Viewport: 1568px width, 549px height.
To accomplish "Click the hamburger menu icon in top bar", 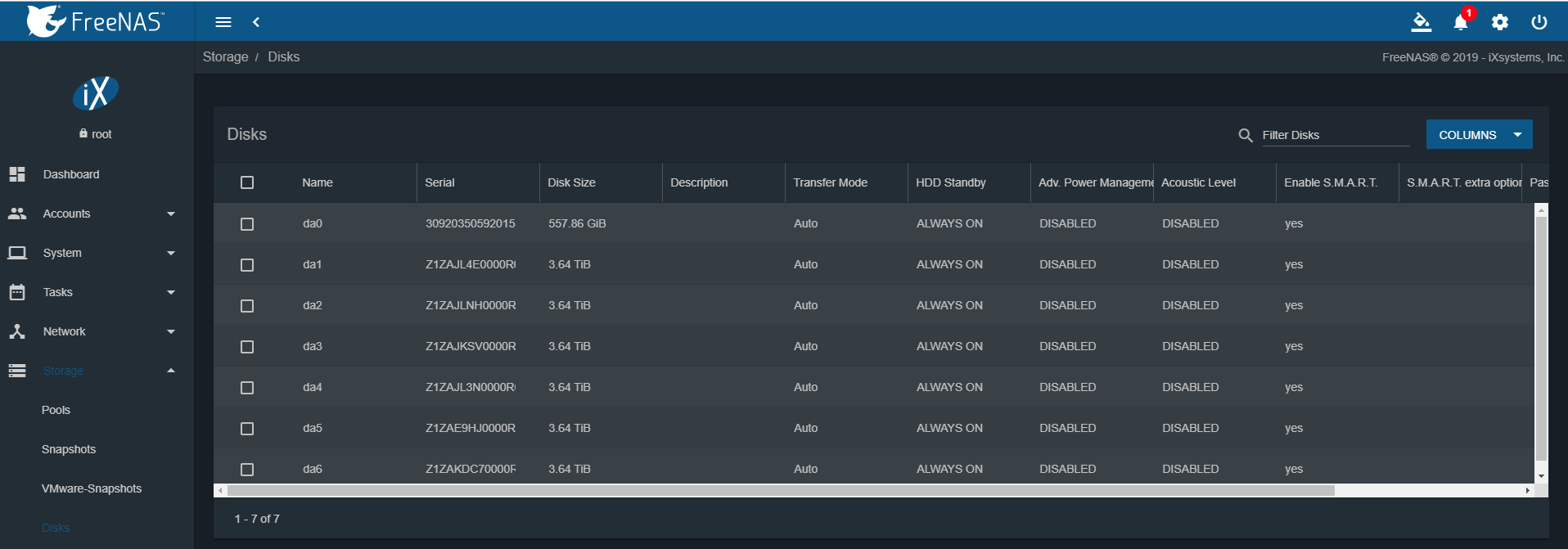I will [x=223, y=22].
